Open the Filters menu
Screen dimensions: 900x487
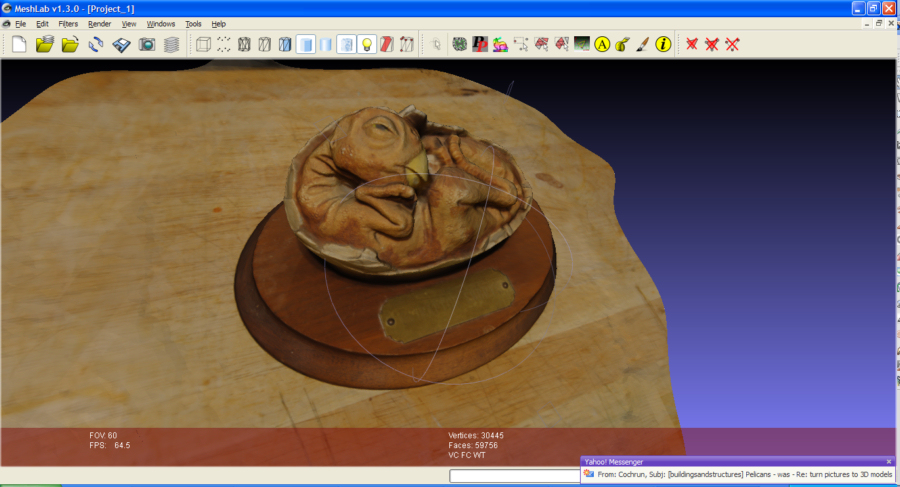(x=68, y=23)
